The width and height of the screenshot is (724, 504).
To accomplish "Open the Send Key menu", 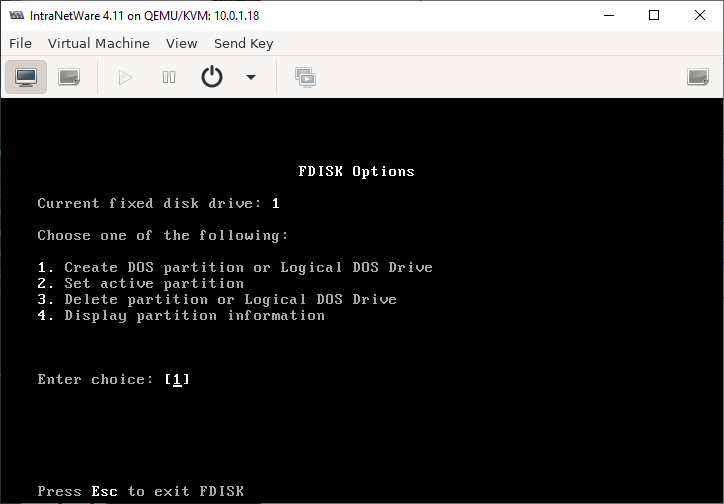I will (x=243, y=43).
